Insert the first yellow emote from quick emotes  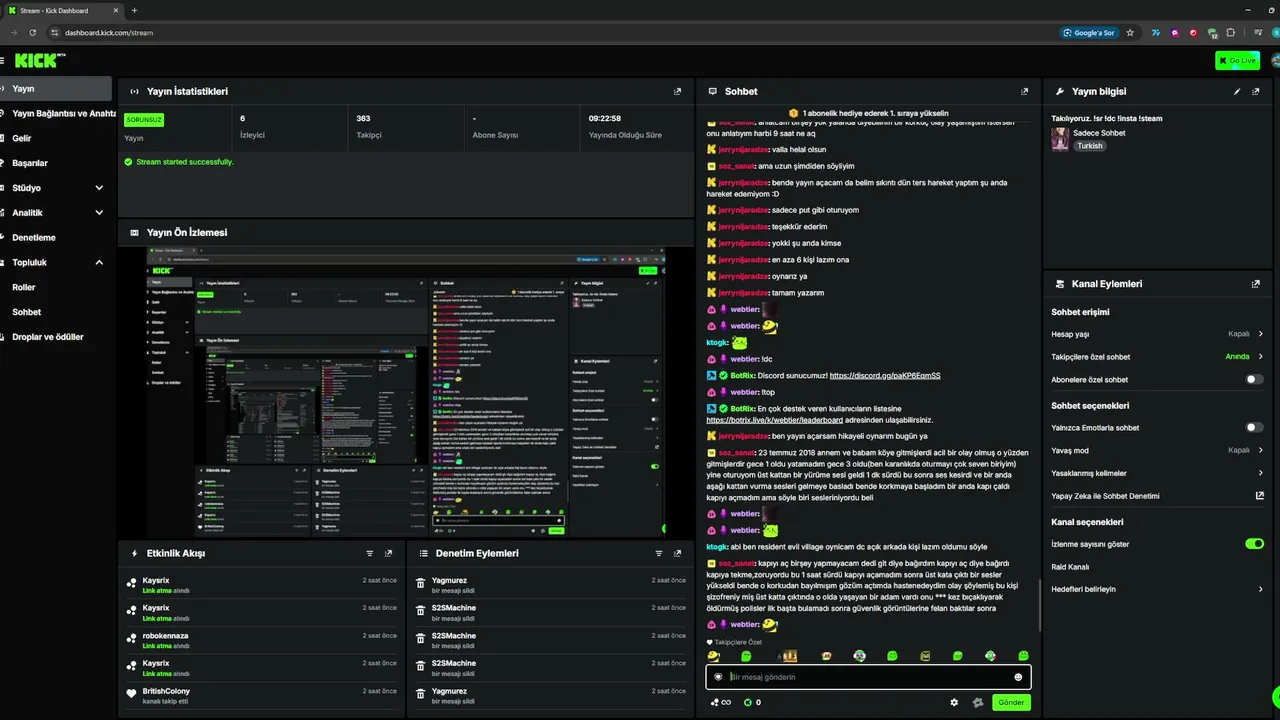(713, 656)
